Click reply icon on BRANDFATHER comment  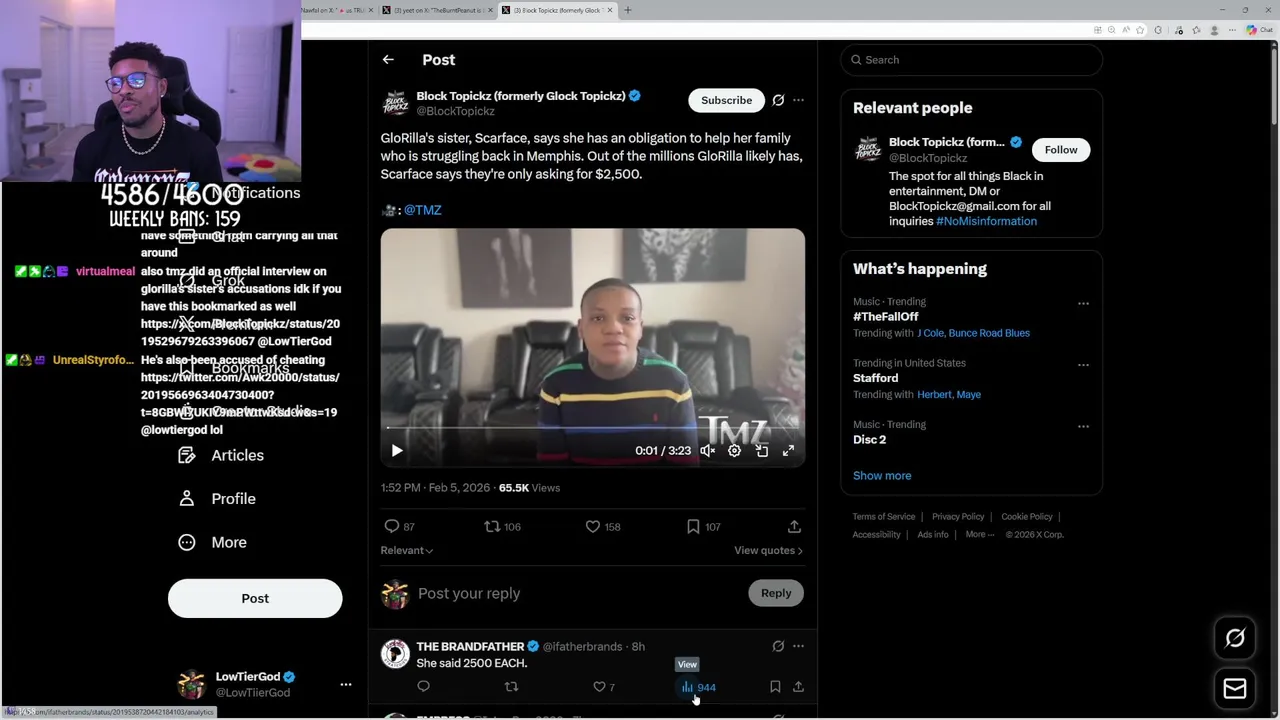point(423,687)
